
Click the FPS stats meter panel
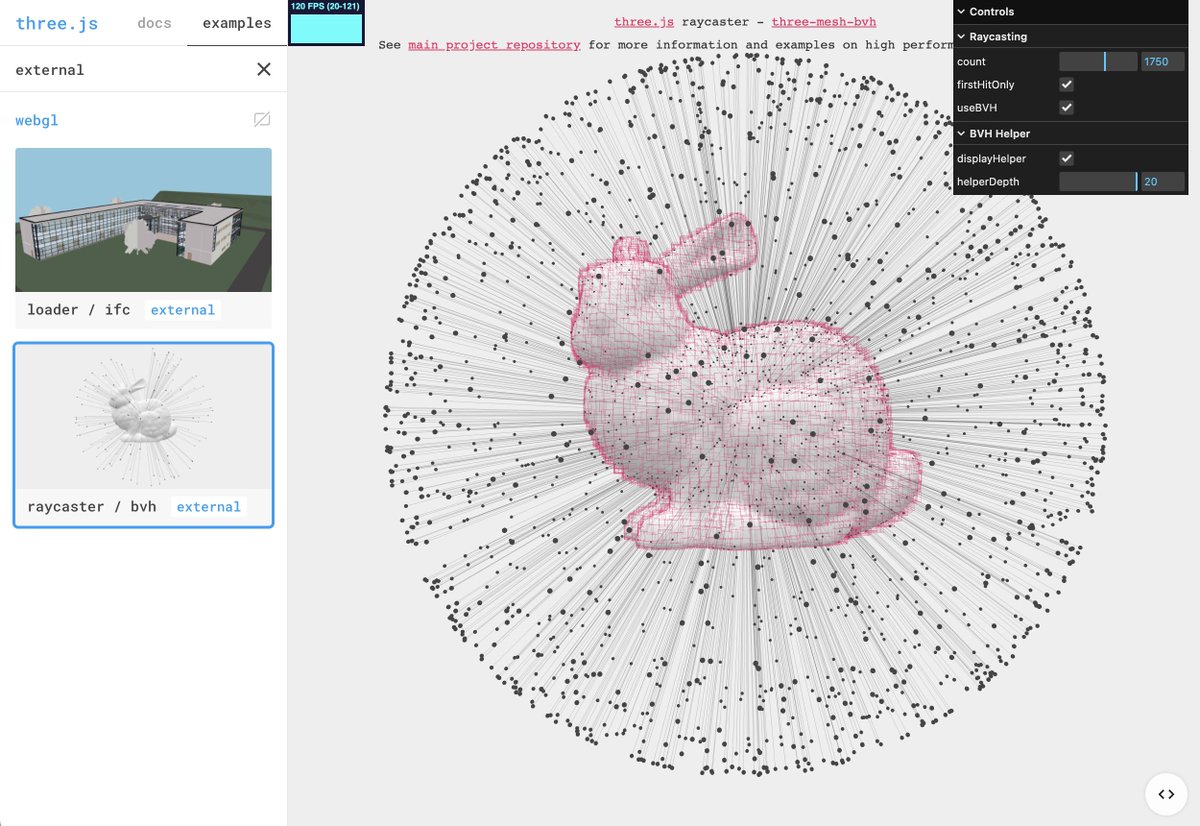(325, 27)
